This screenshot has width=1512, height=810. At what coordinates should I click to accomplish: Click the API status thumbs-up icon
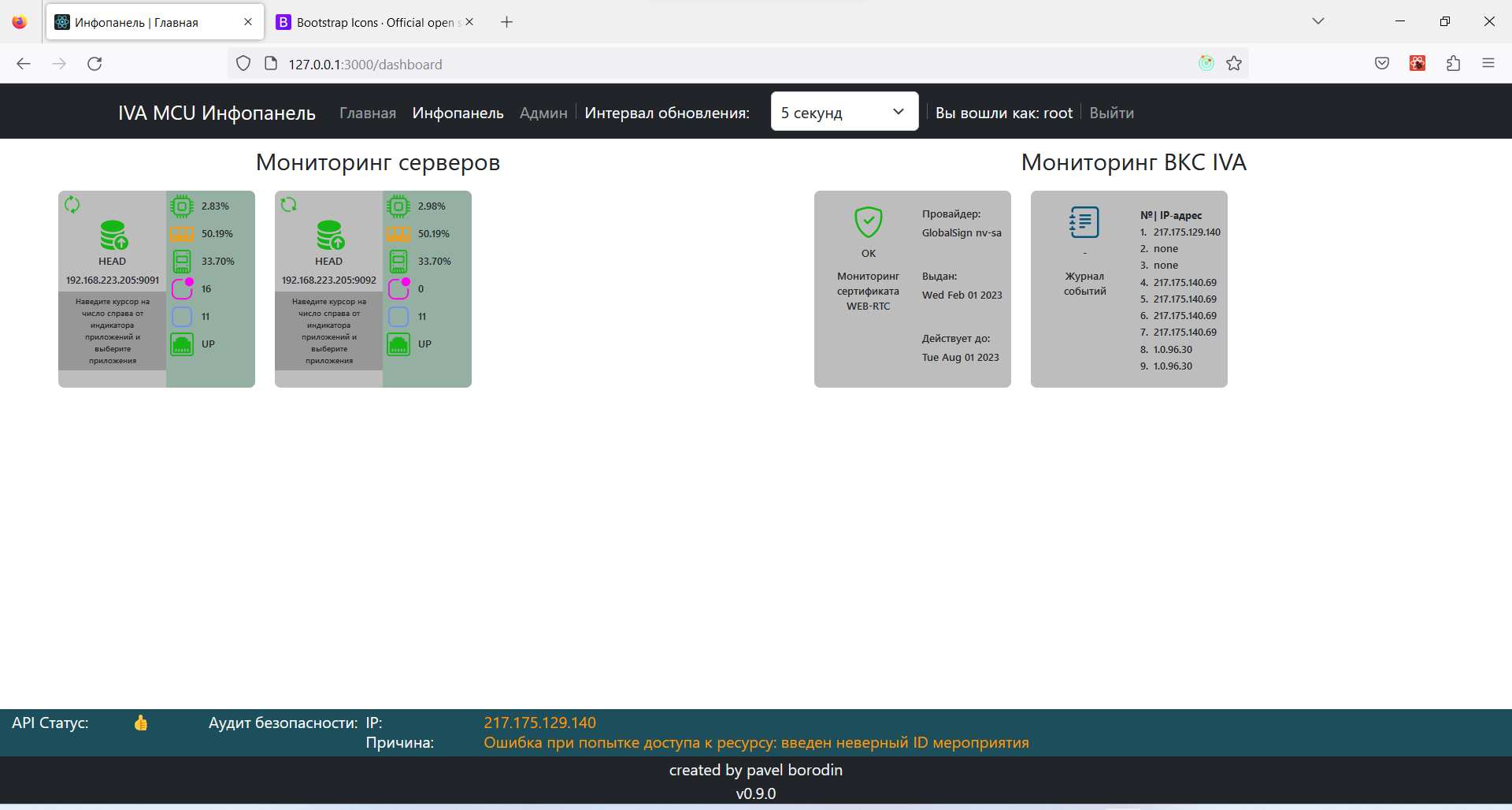coord(141,723)
